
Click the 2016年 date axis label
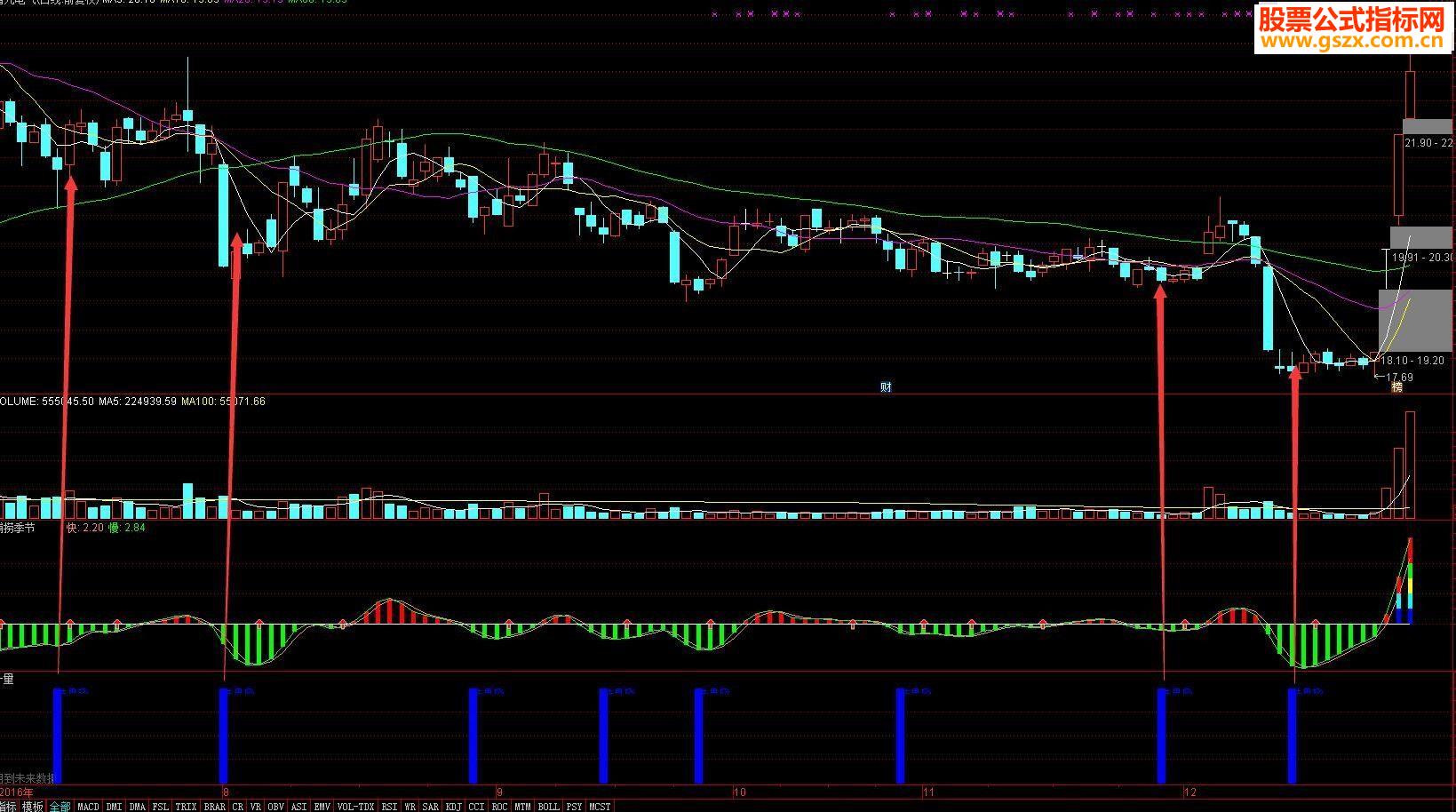(x=17, y=792)
